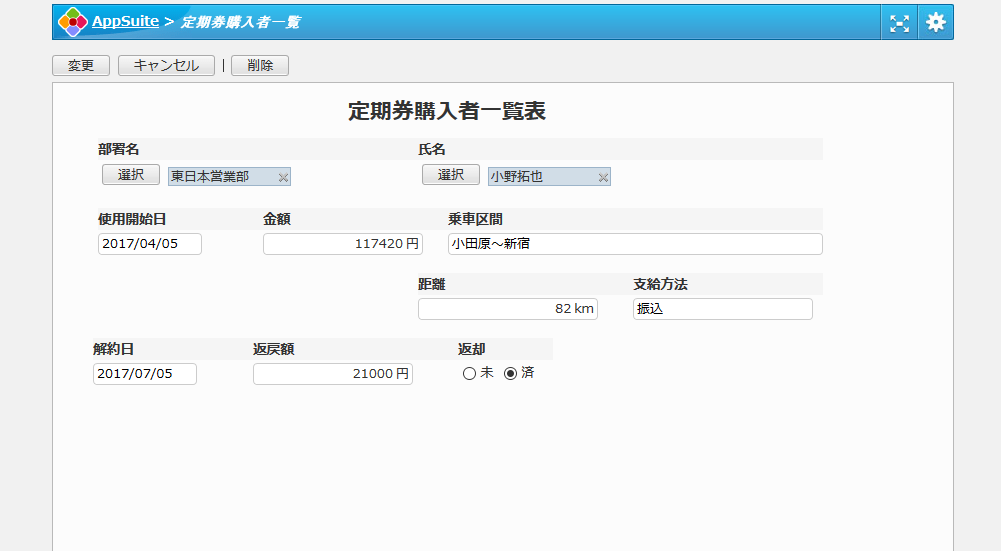Click the 距離 km input field
This screenshot has width=1001, height=551.
coord(507,309)
